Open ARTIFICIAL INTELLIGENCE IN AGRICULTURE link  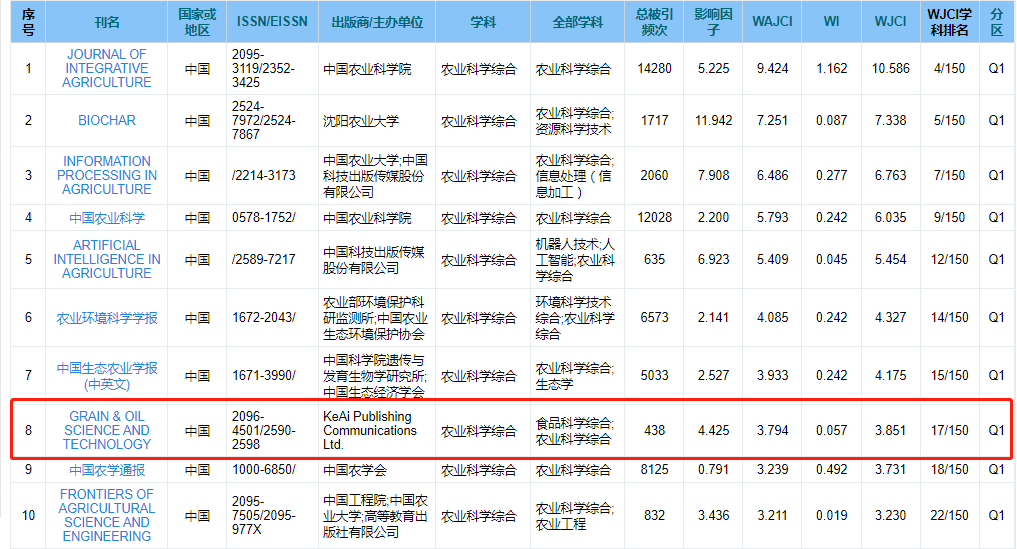(106, 259)
